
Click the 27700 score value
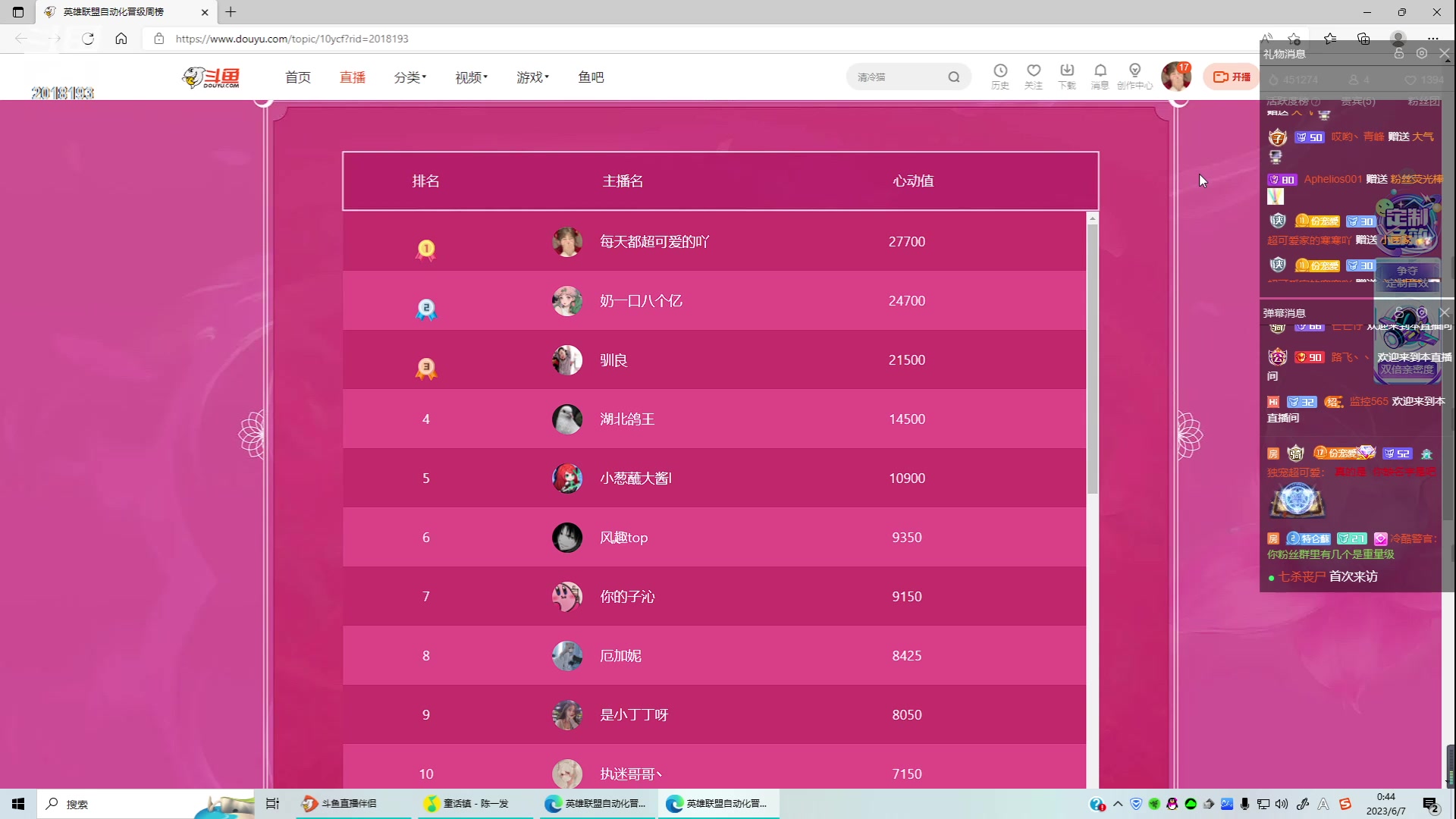click(907, 242)
